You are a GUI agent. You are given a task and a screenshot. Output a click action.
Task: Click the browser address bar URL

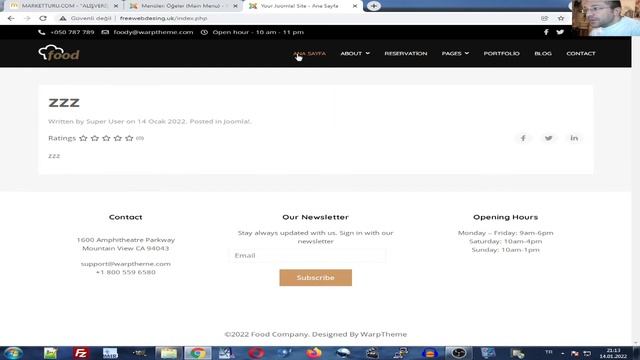[x=163, y=18]
